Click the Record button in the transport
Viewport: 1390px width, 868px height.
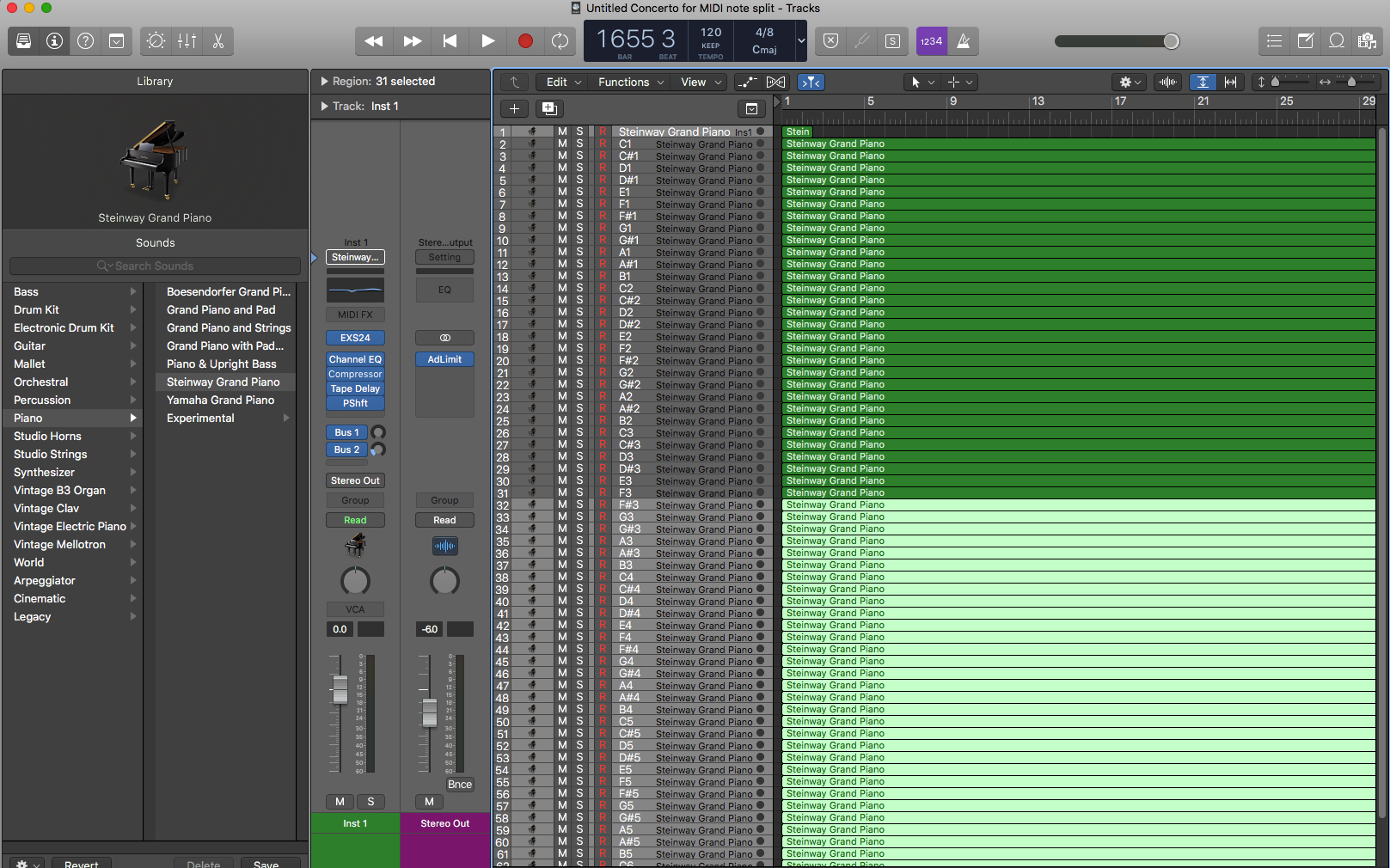tap(525, 40)
